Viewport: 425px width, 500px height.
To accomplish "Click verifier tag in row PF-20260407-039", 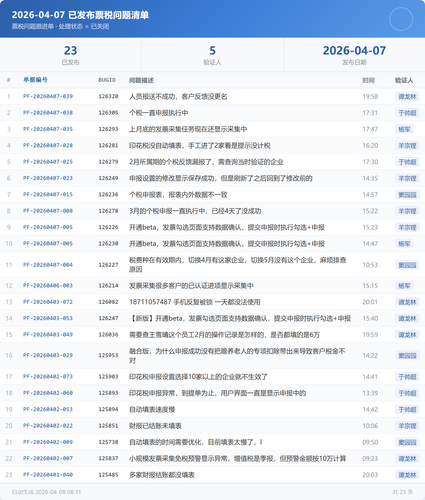I will (407, 97).
